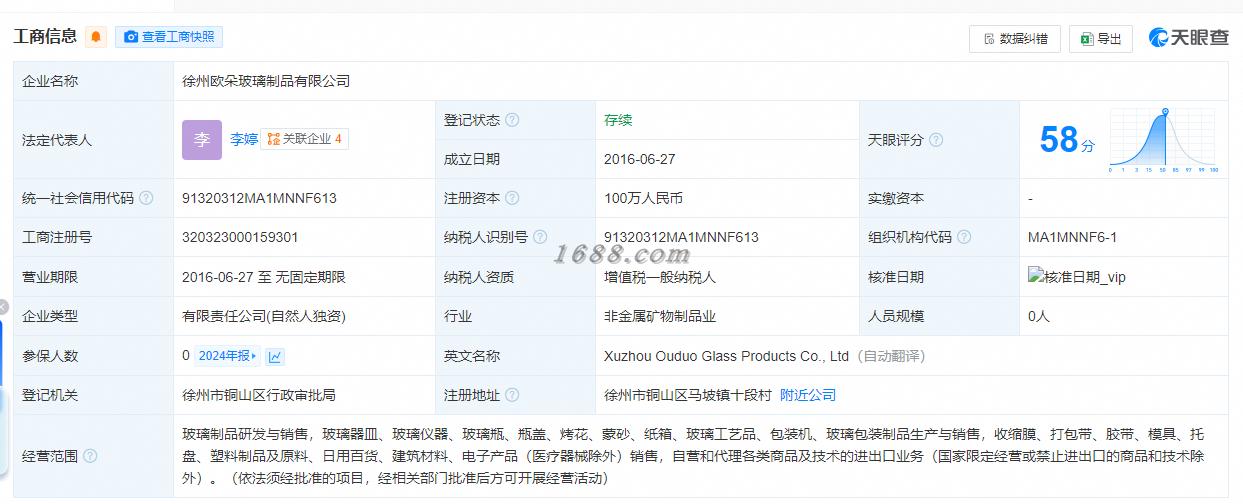
Task: Open legal representative 李婷 link
Action: click(x=243, y=139)
